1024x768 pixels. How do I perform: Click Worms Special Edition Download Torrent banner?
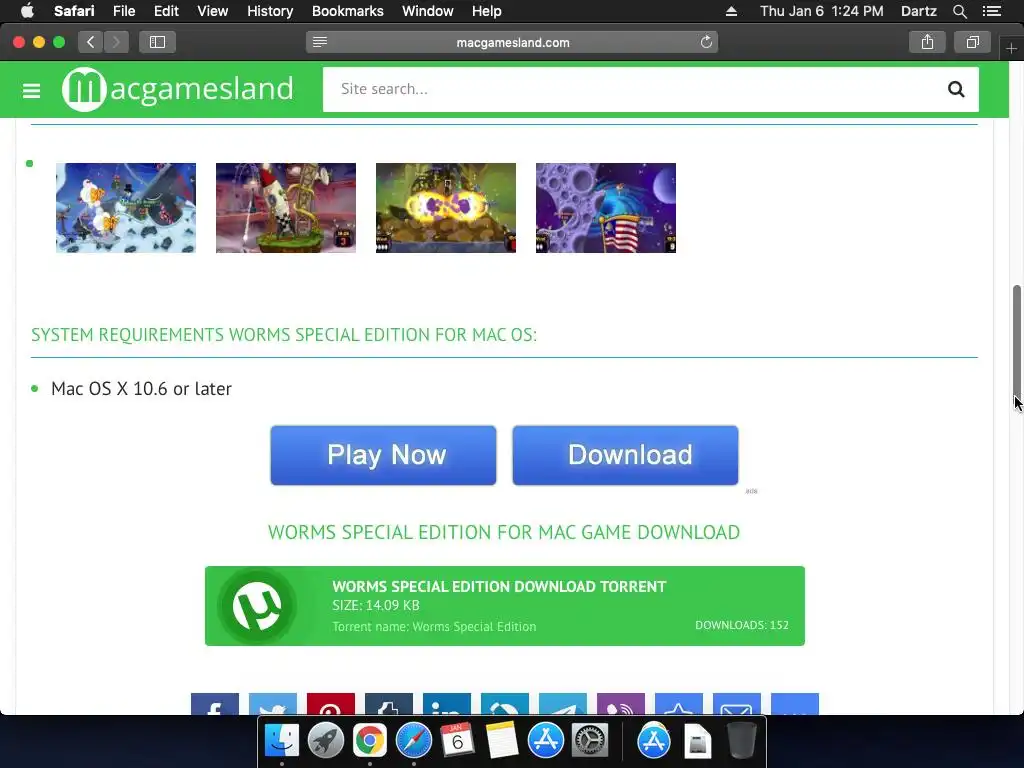click(505, 606)
